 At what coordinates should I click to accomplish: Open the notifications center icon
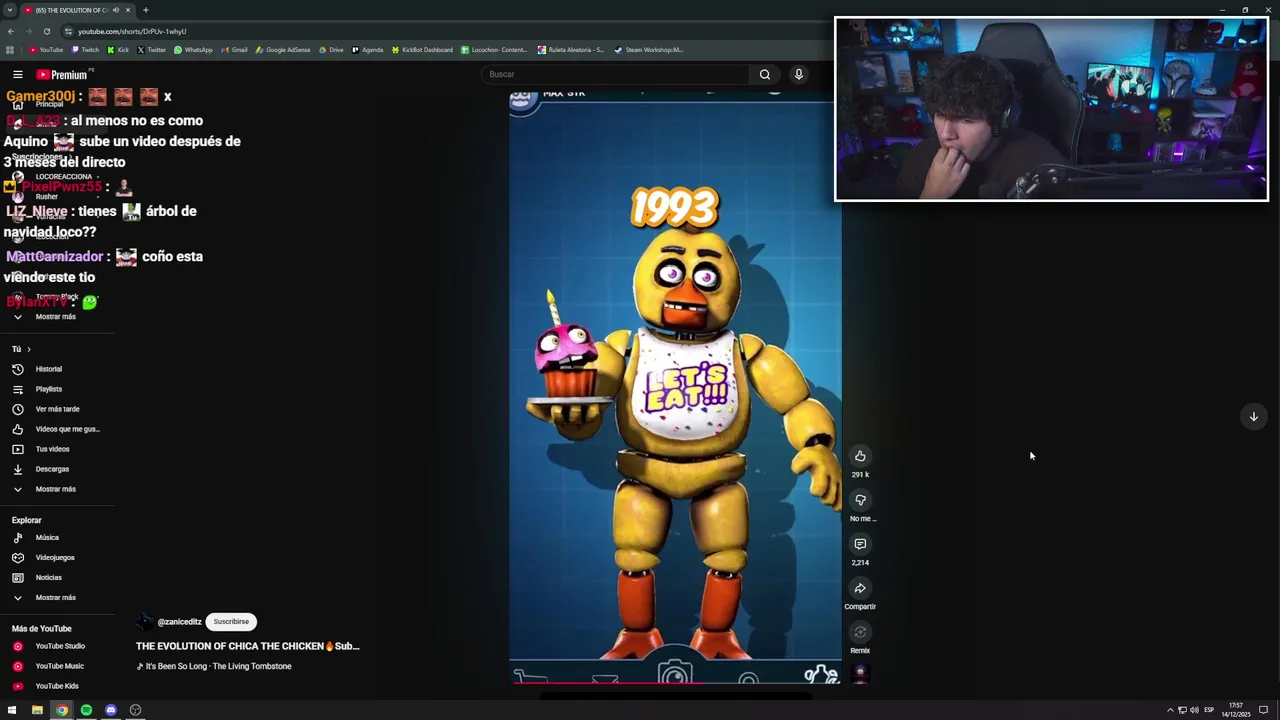pos(1263,710)
